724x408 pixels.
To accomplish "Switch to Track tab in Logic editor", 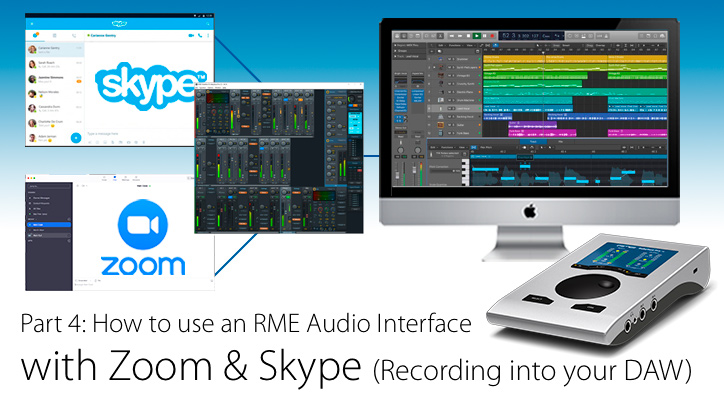I will point(533,142).
